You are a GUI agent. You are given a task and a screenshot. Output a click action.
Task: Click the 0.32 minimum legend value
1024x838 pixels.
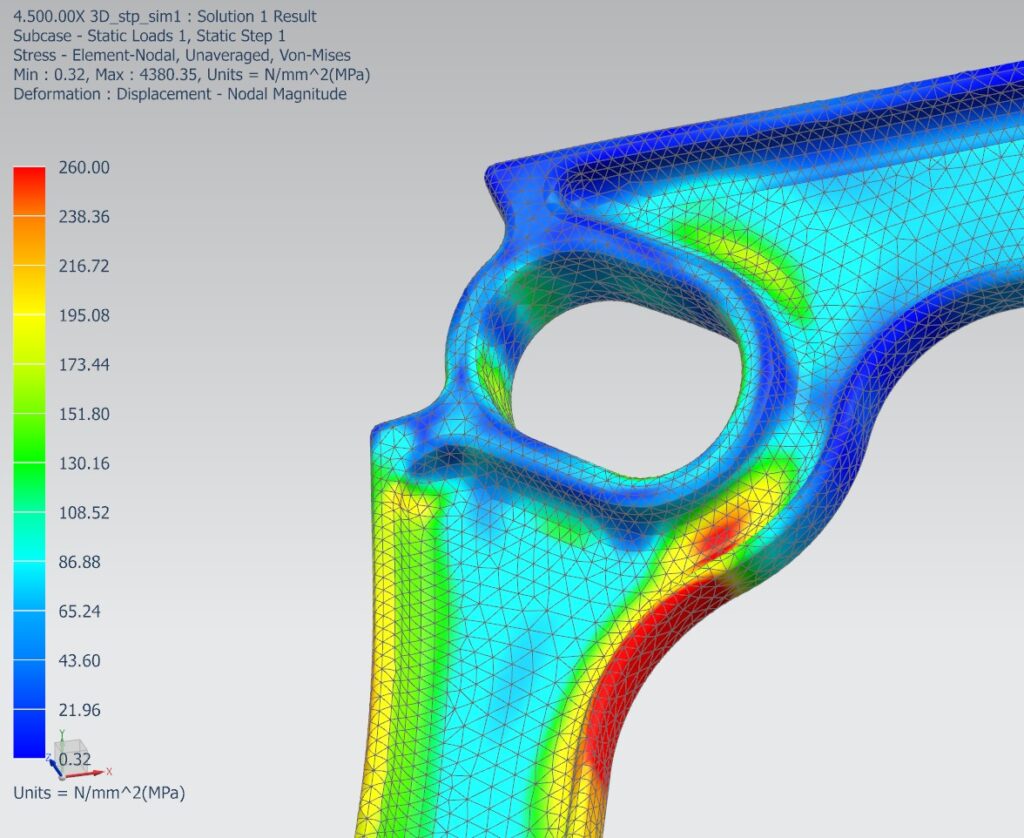[x=76, y=759]
